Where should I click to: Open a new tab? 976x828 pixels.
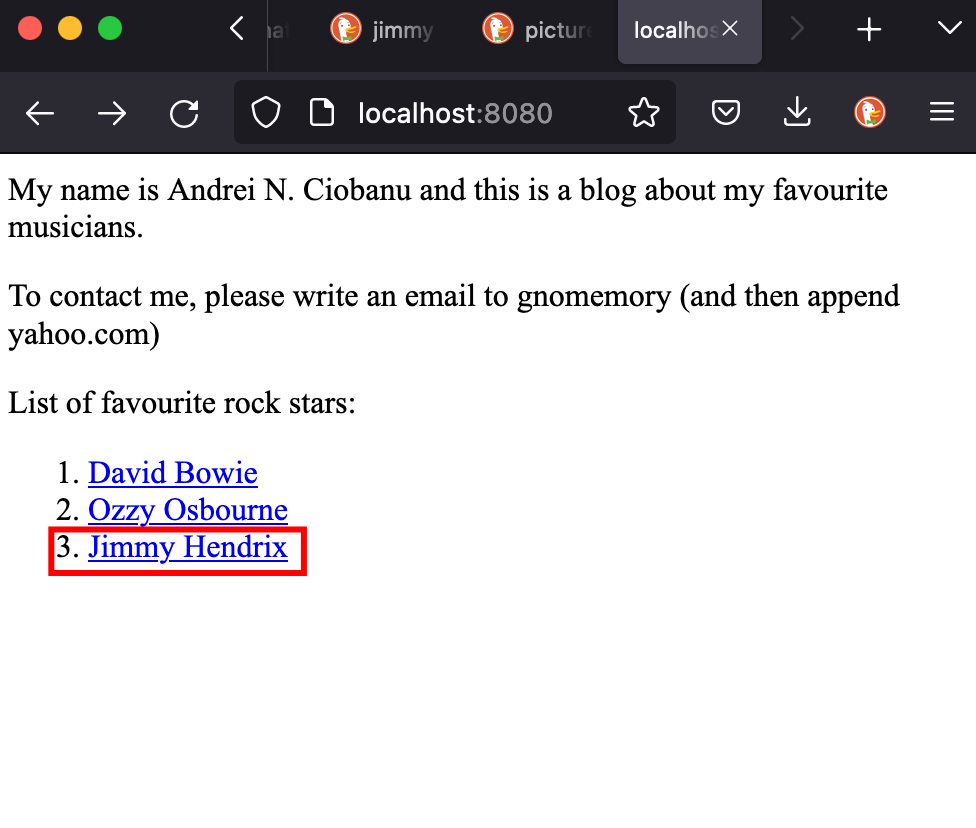tap(870, 30)
